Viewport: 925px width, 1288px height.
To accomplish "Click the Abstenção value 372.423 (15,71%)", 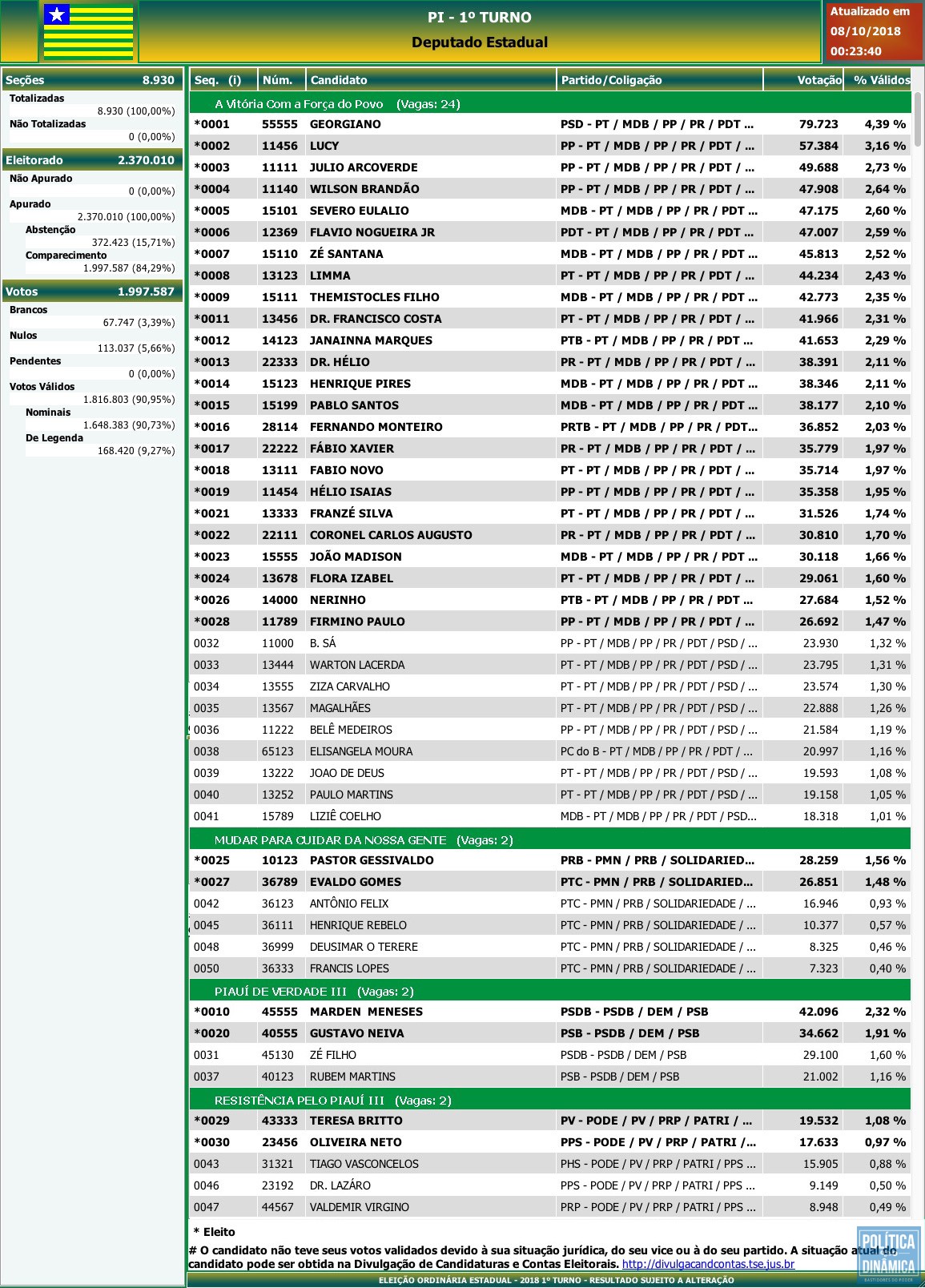I will [x=133, y=243].
